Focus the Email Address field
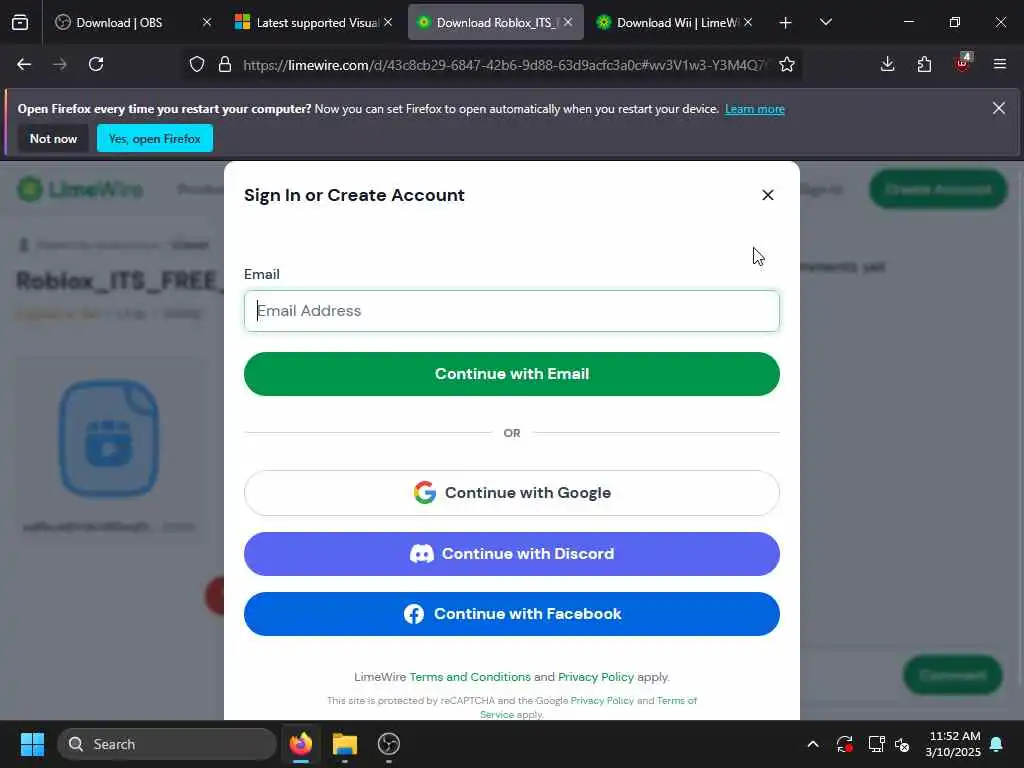The width and height of the screenshot is (1024, 768). tap(511, 311)
